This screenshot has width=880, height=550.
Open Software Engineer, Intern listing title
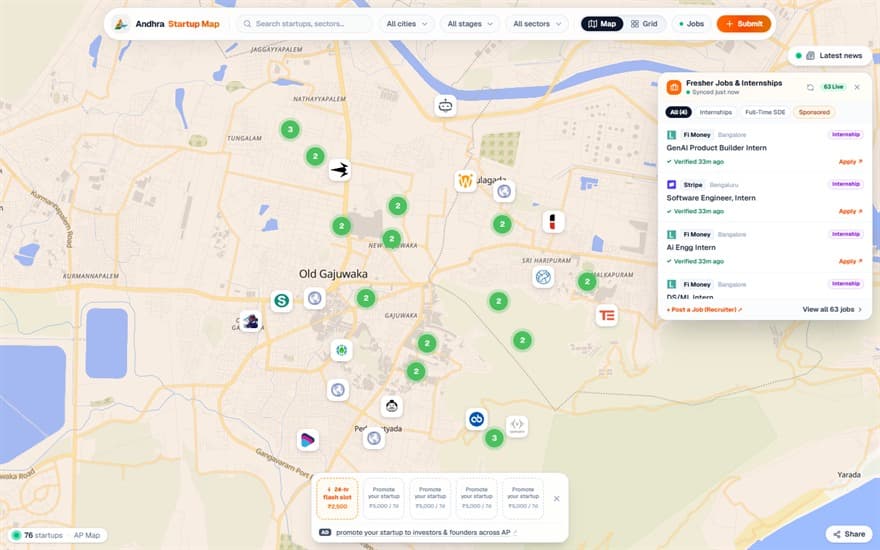(x=711, y=198)
